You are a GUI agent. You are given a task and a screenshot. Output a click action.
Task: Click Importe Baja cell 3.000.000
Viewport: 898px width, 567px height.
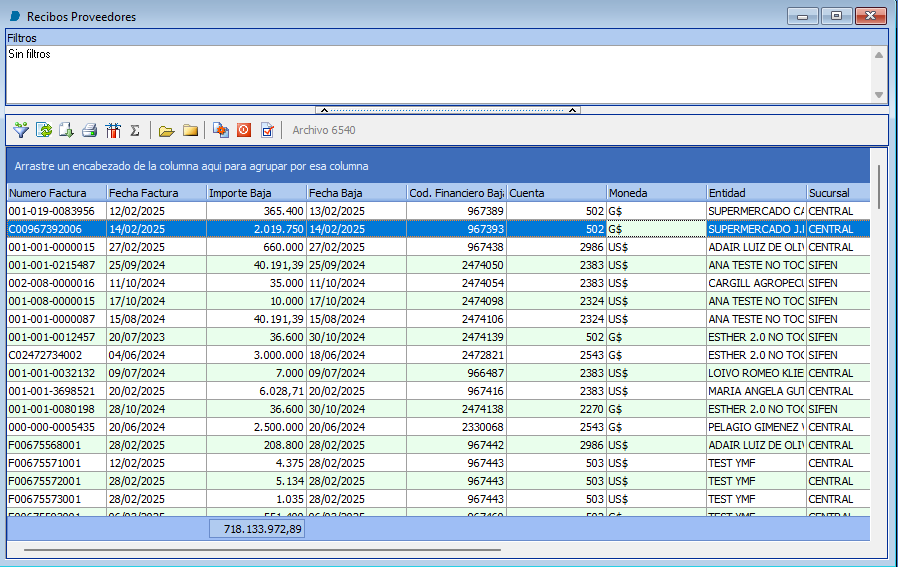(x=257, y=355)
